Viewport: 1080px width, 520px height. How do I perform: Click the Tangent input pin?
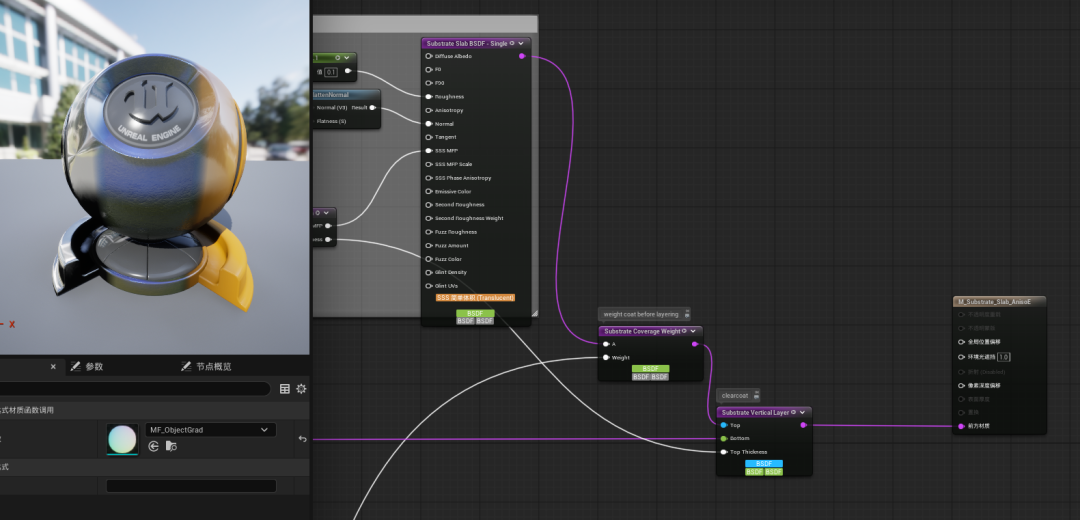[429, 137]
